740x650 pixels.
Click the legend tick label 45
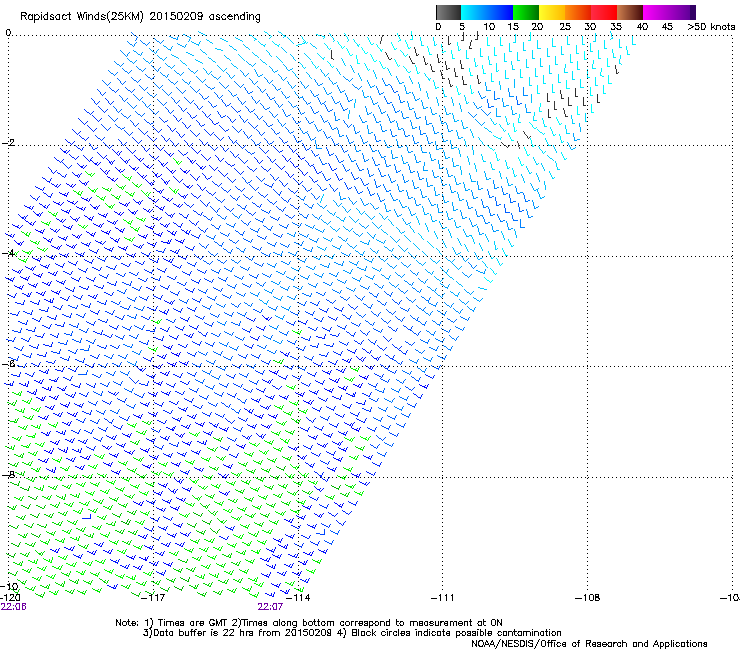[x=667, y=27]
